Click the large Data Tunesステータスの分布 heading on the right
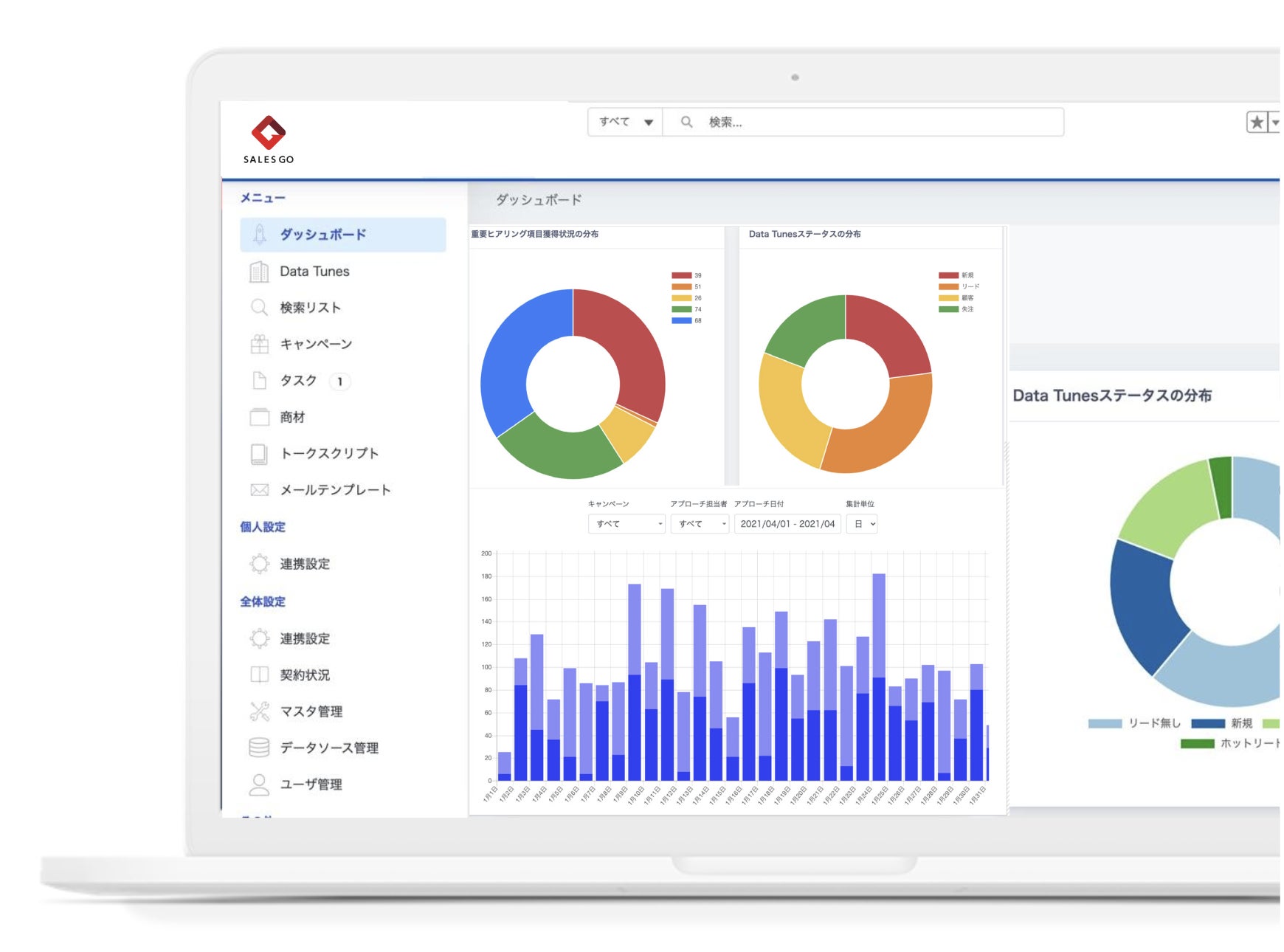 point(1112,396)
